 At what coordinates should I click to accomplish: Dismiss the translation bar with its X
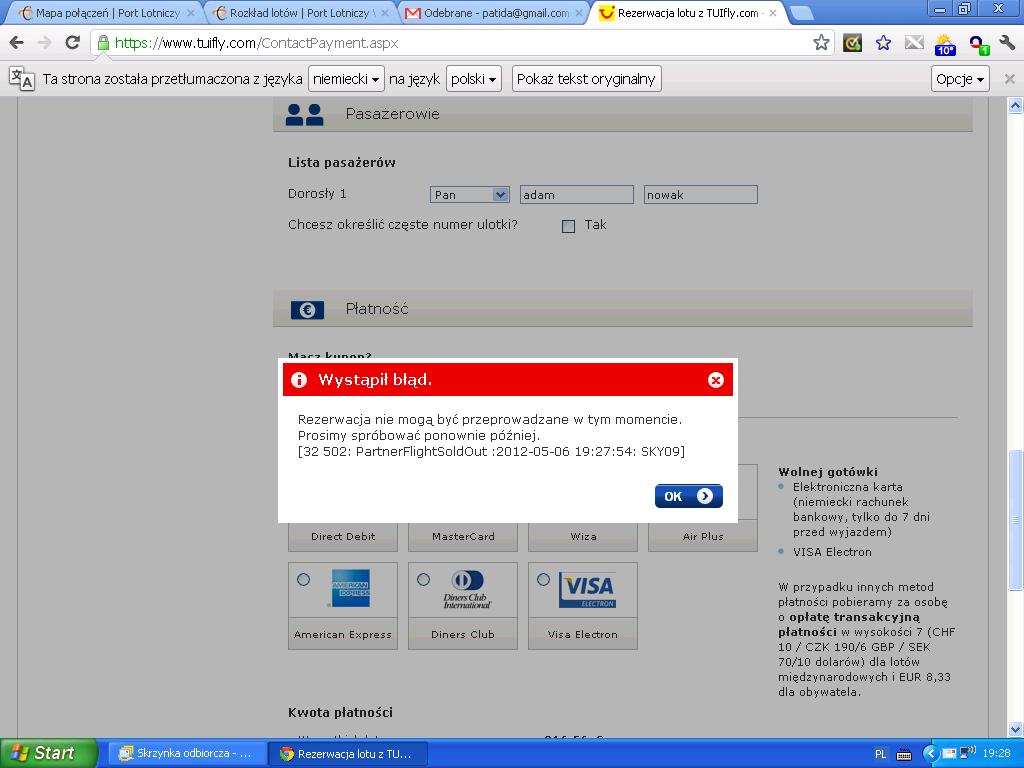[1010, 79]
